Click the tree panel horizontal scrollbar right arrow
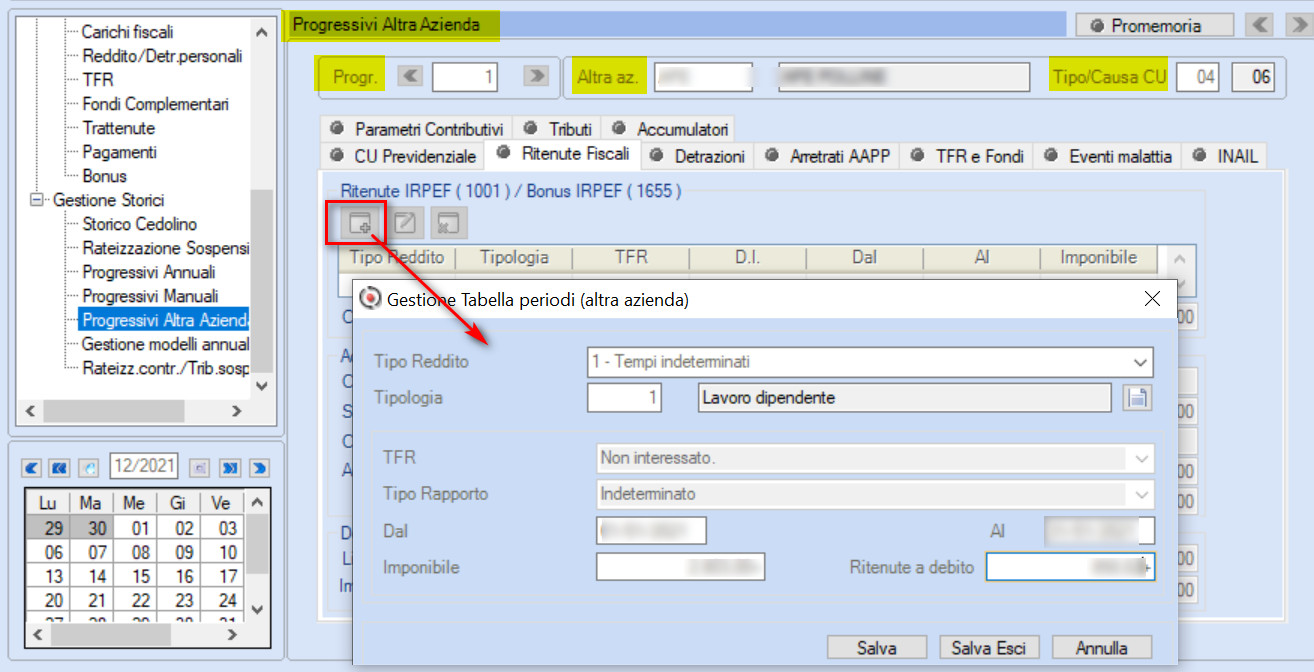Viewport: 1314px width, 672px height. [236, 411]
